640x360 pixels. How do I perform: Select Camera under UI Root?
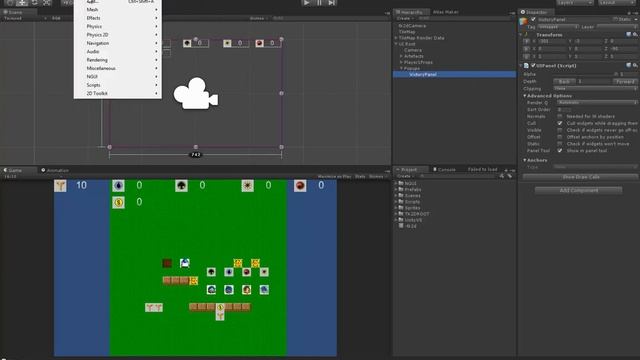tap(413, 50)
